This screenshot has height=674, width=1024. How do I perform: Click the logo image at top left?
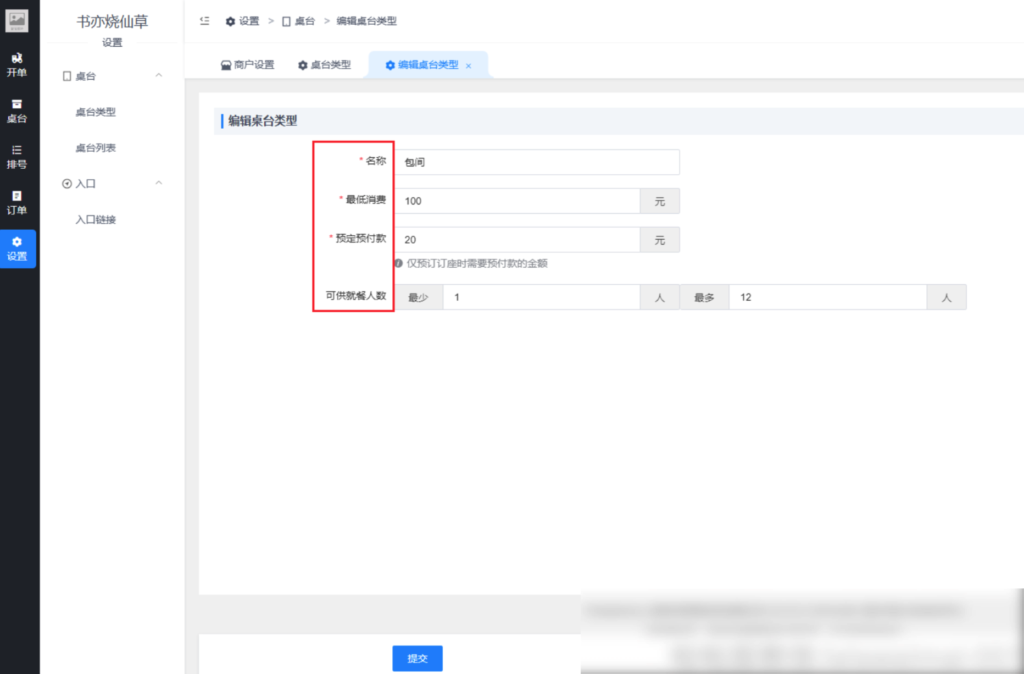coord(18,20)
